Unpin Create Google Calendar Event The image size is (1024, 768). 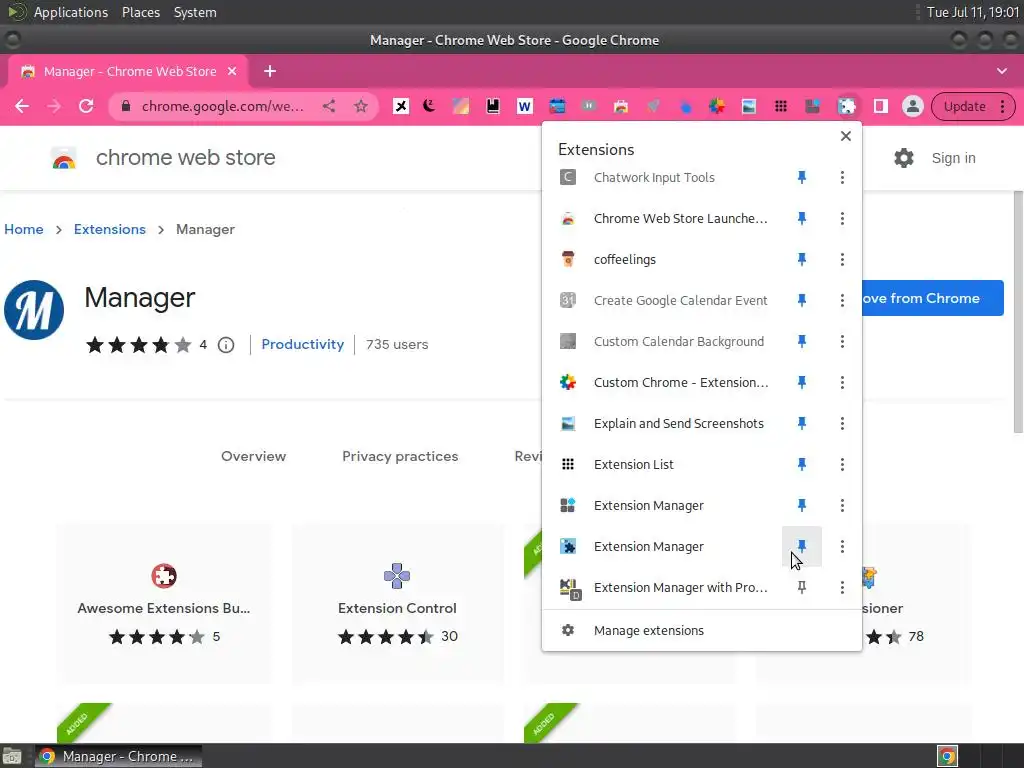point(801,300)
